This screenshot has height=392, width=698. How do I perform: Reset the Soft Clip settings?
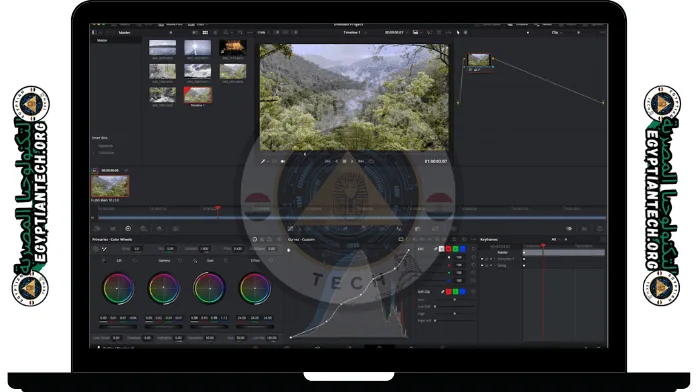(x=473, y=291)
